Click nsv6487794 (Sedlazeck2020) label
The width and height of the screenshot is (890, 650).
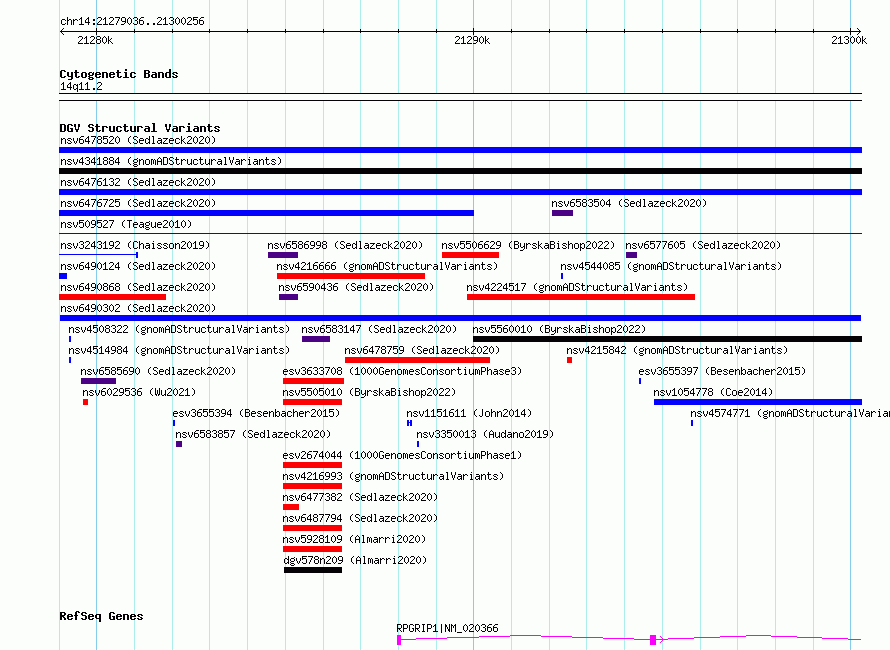360,518
